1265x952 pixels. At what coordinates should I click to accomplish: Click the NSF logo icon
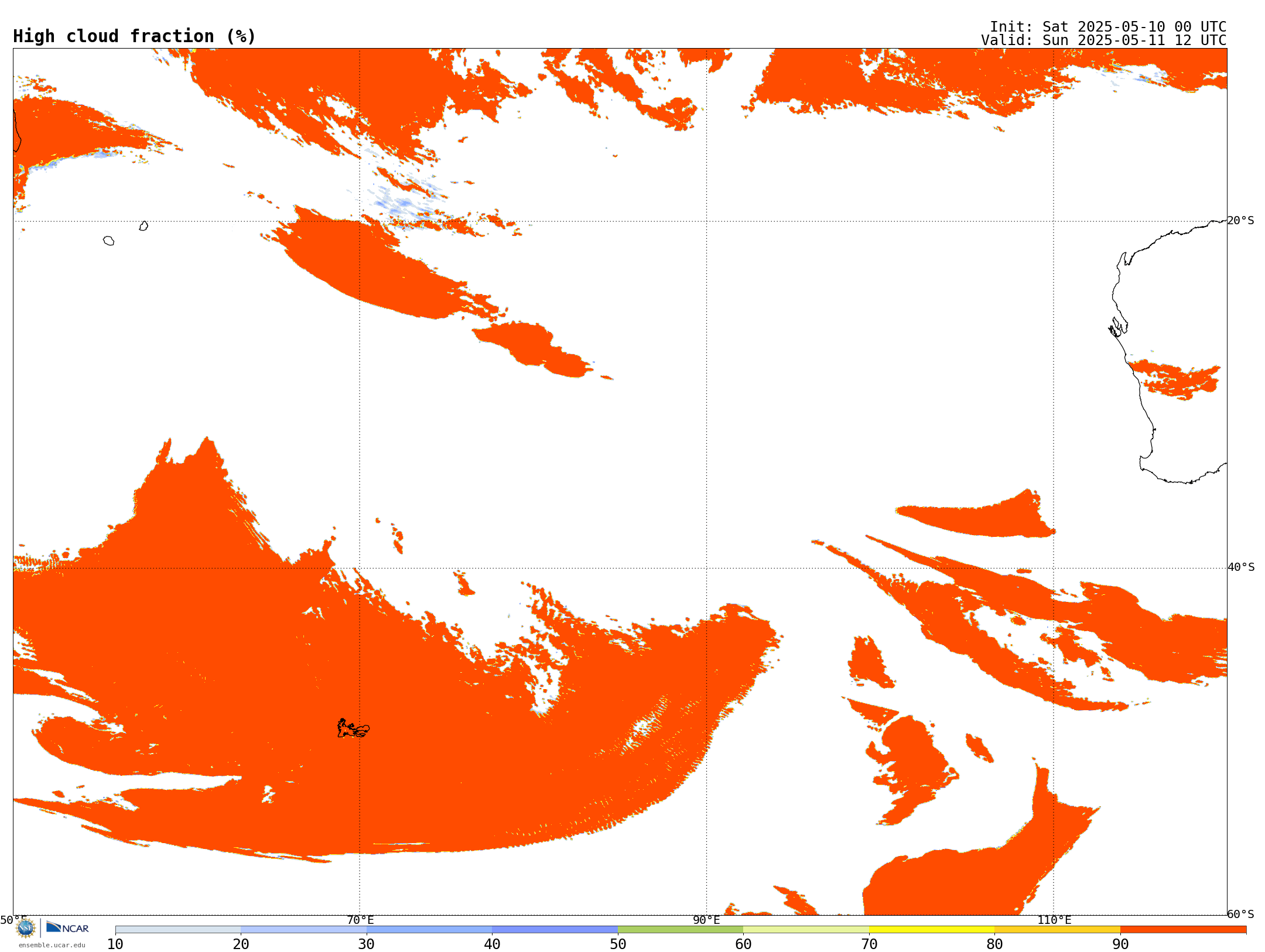click(x=26, y=928)
